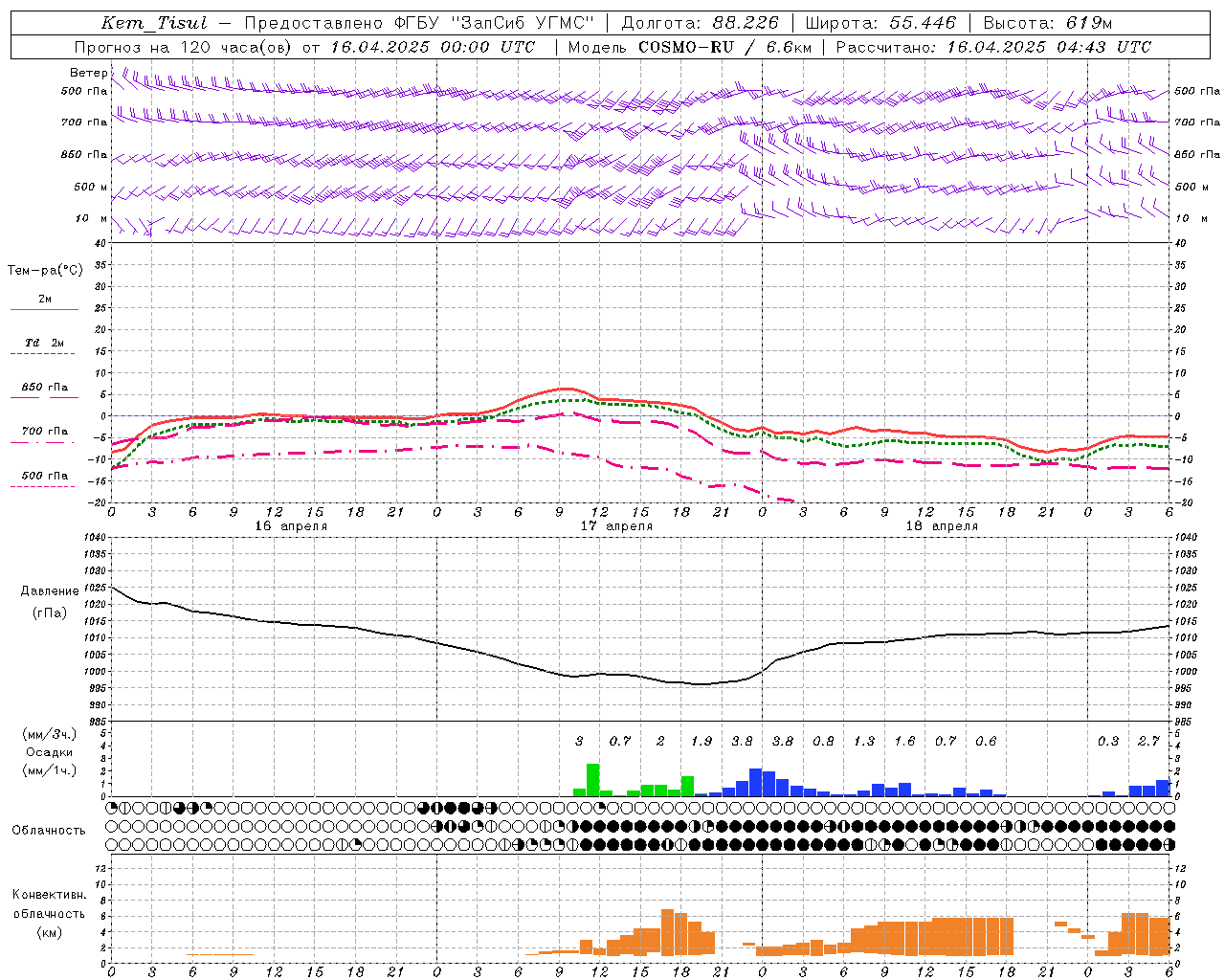Click the tallest green precipitation bar
The height and width of the screenshot is (980, 1225).
592,780
